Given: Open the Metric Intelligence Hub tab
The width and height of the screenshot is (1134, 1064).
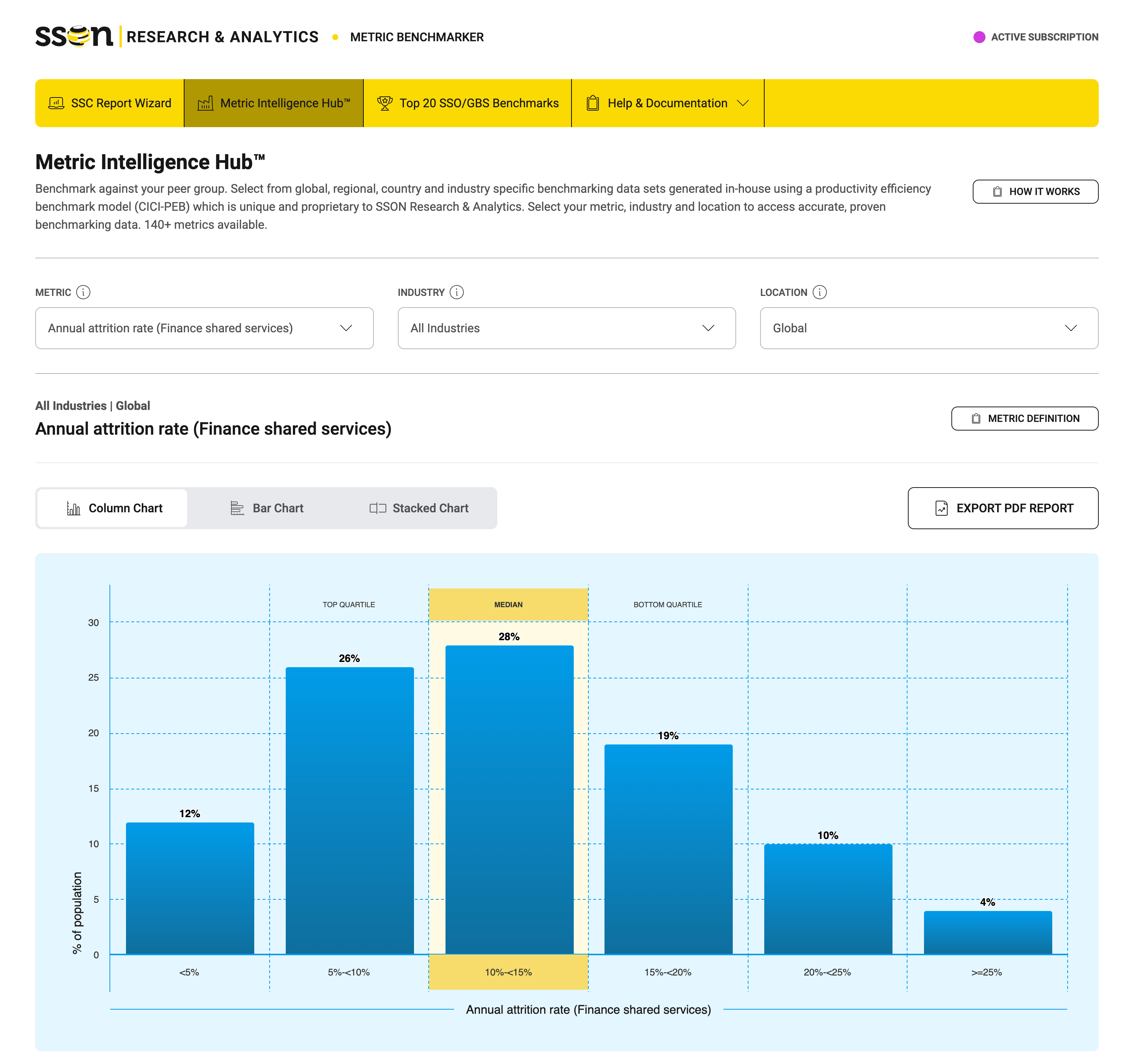Looking at the screenshot, I should tap(274, 103).
